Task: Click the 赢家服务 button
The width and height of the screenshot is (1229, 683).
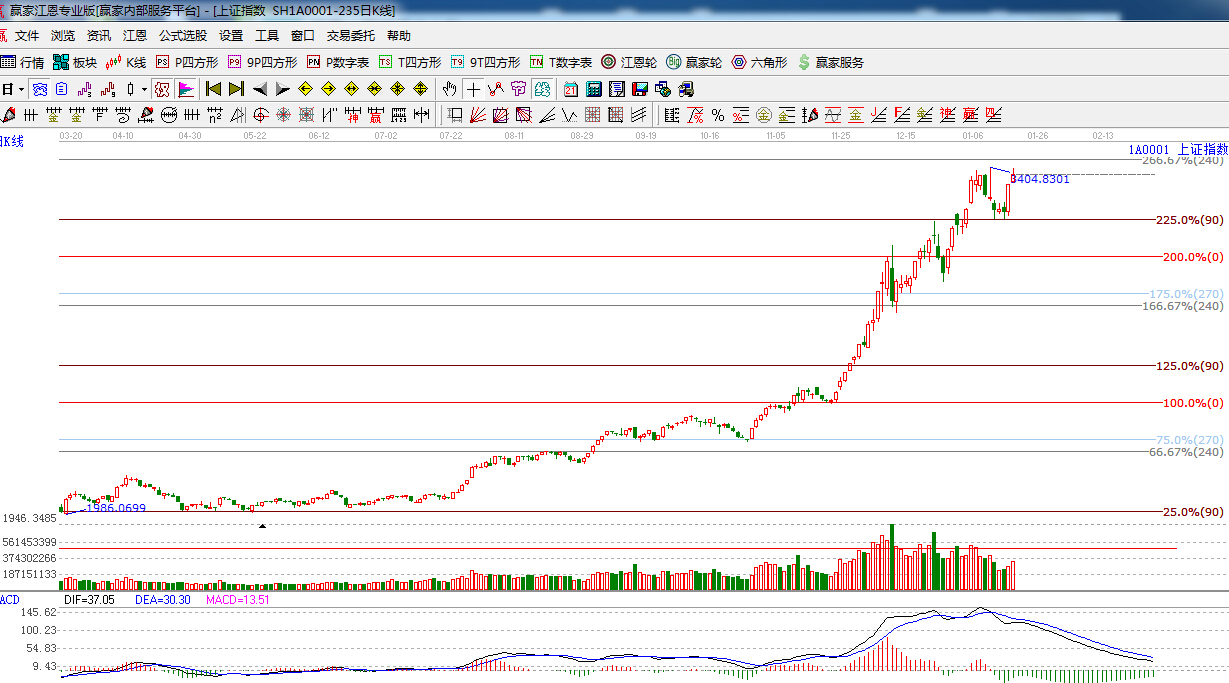Action: [830, 62]
